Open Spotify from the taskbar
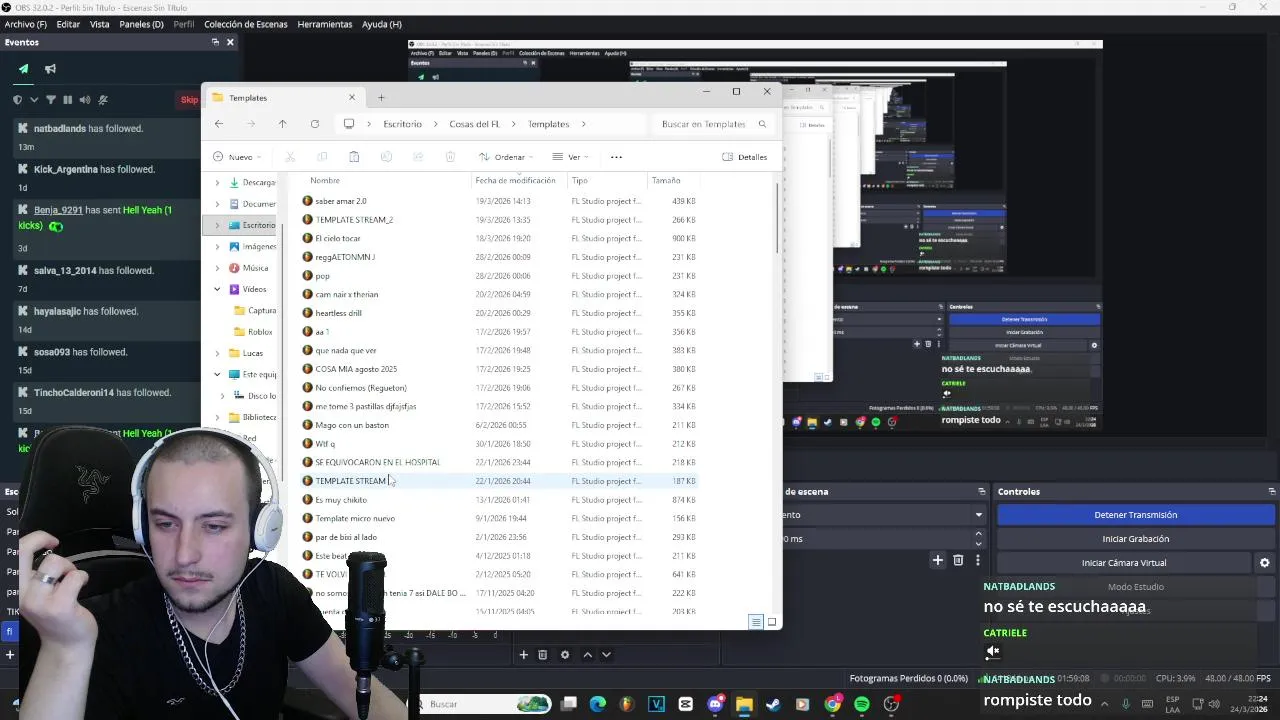 click(x=862, y=704)
